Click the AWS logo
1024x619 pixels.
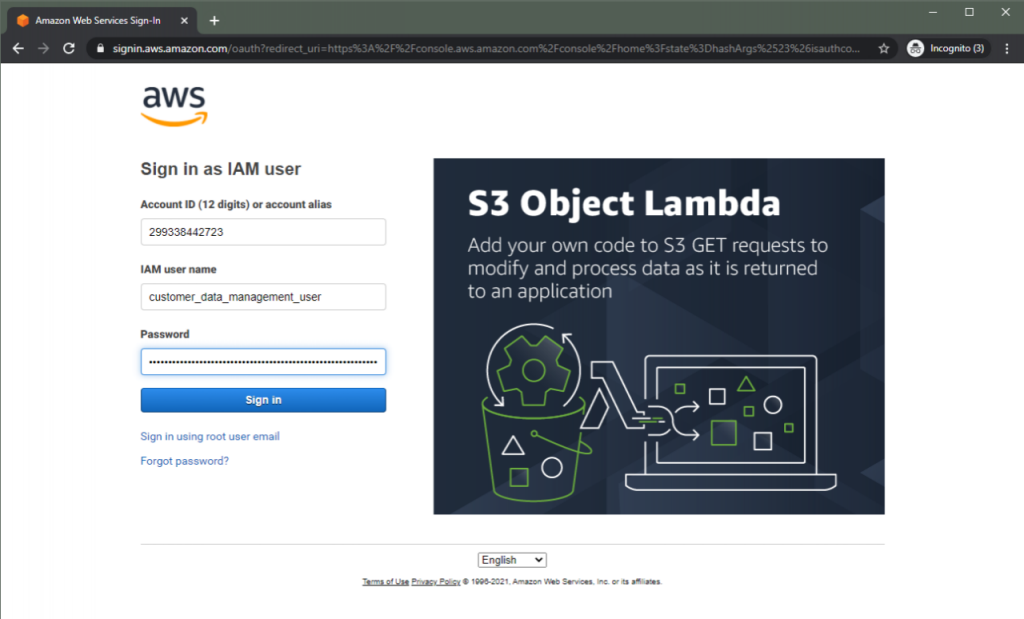pos(173,103)
